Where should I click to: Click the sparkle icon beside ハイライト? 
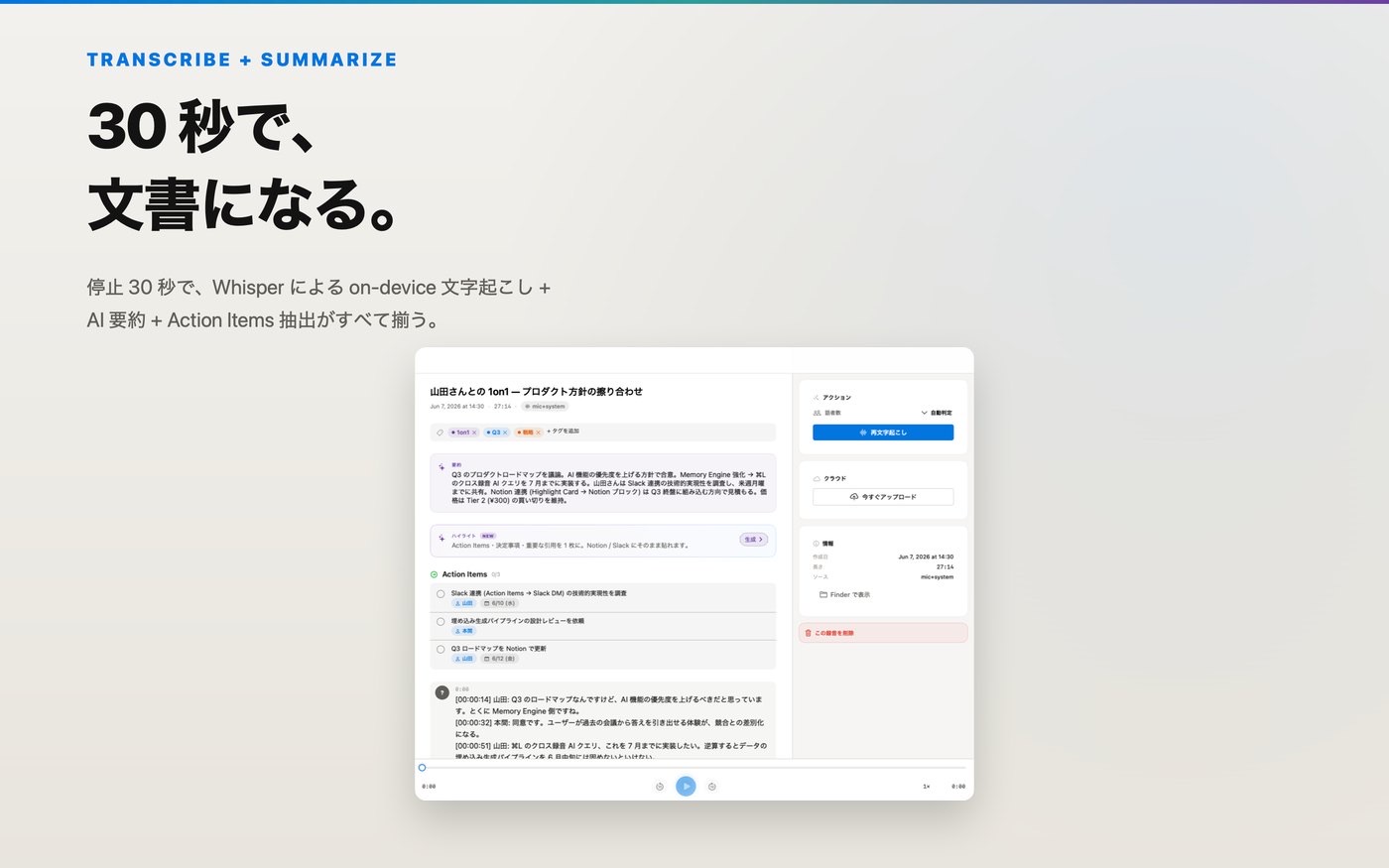(442, 538)
